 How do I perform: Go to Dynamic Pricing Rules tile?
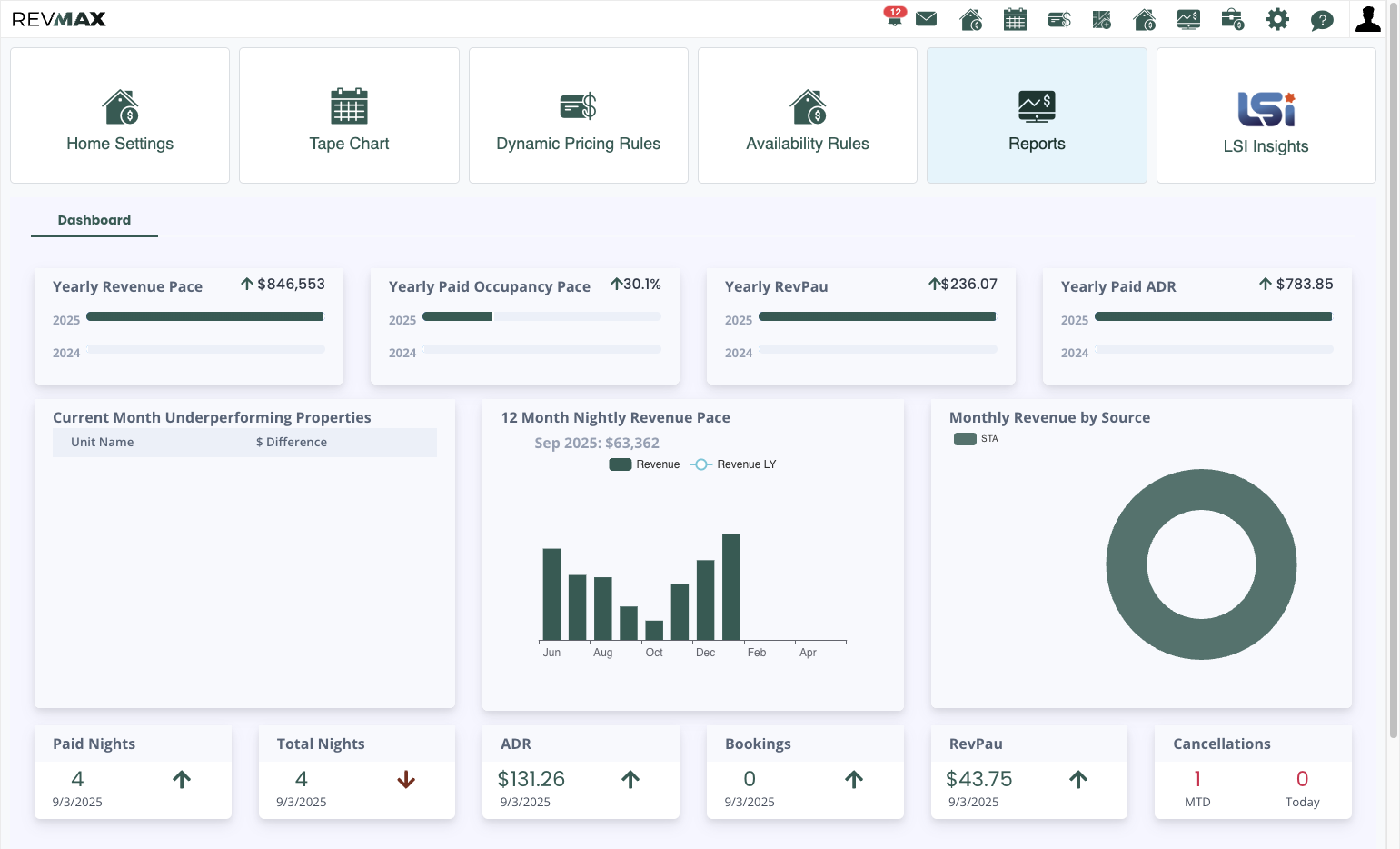point(579,115)
